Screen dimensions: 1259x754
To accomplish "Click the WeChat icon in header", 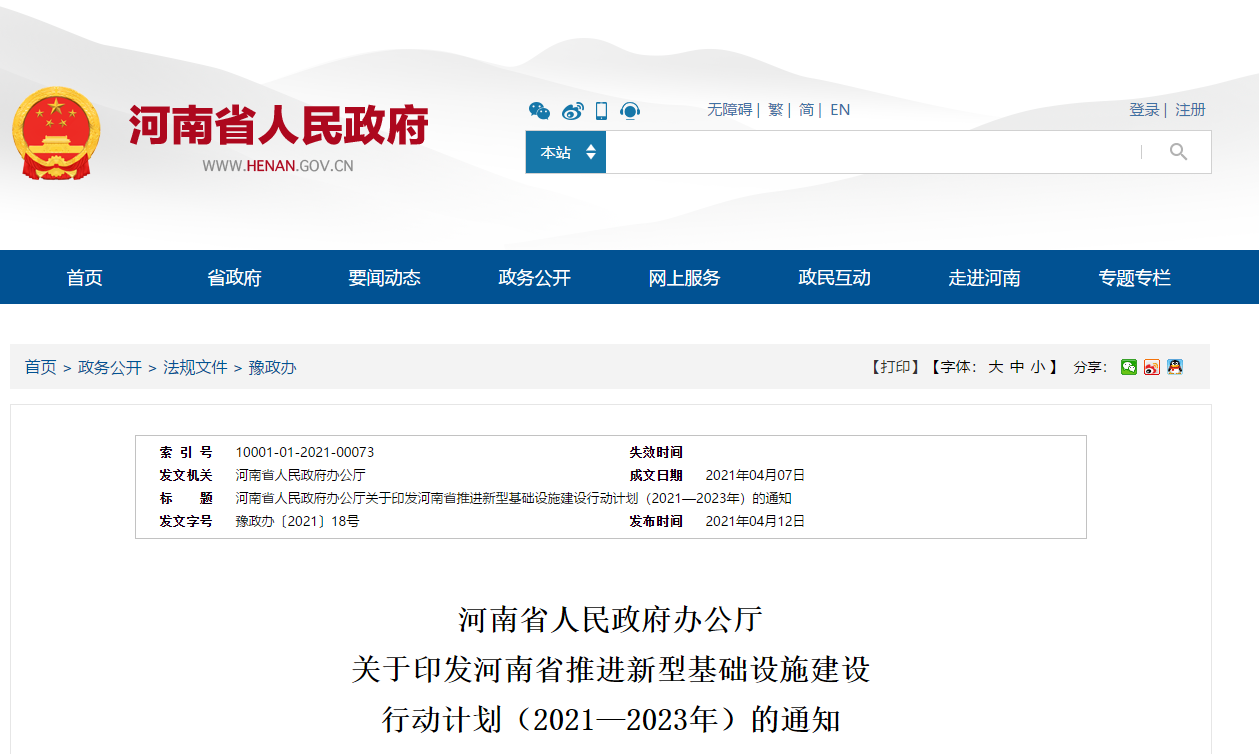I will coord(539,110).
